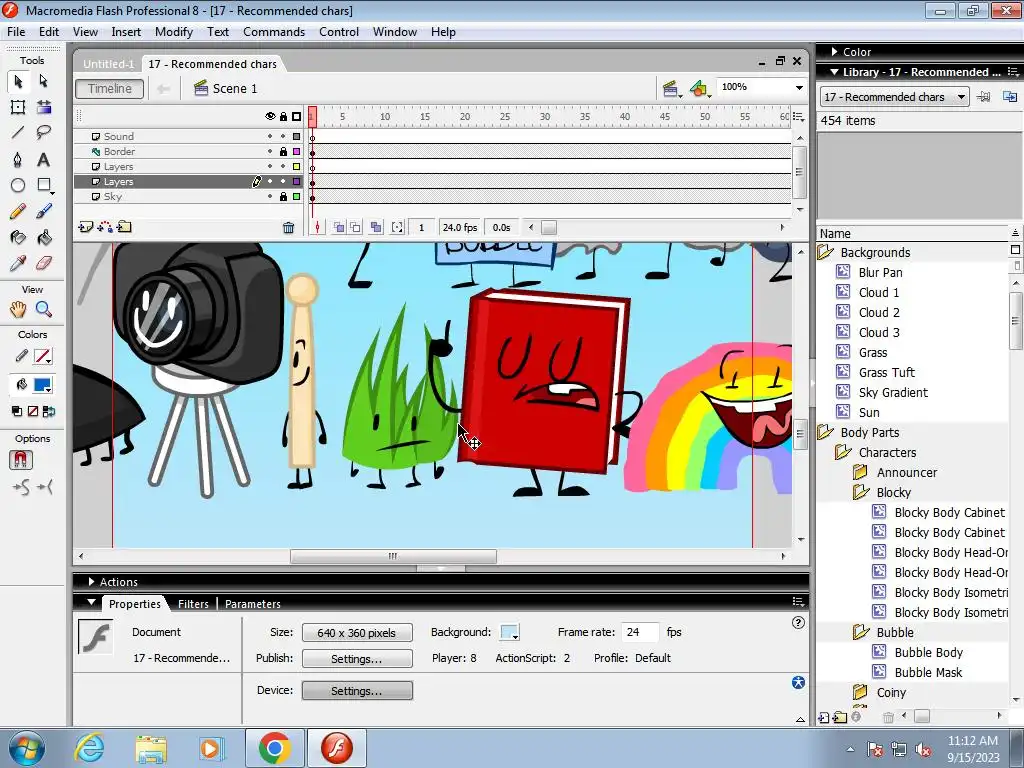Click the Insert Layer Folder icon
Image resolution: width=1024 pixels, height=768 pixels.
(124, 227)
